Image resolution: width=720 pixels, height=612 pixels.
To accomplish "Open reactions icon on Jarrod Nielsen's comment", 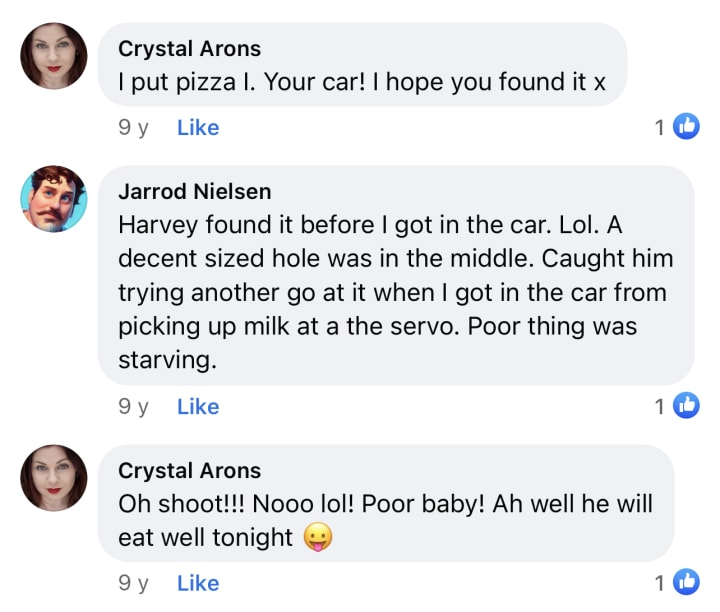I will coord(686,406).
